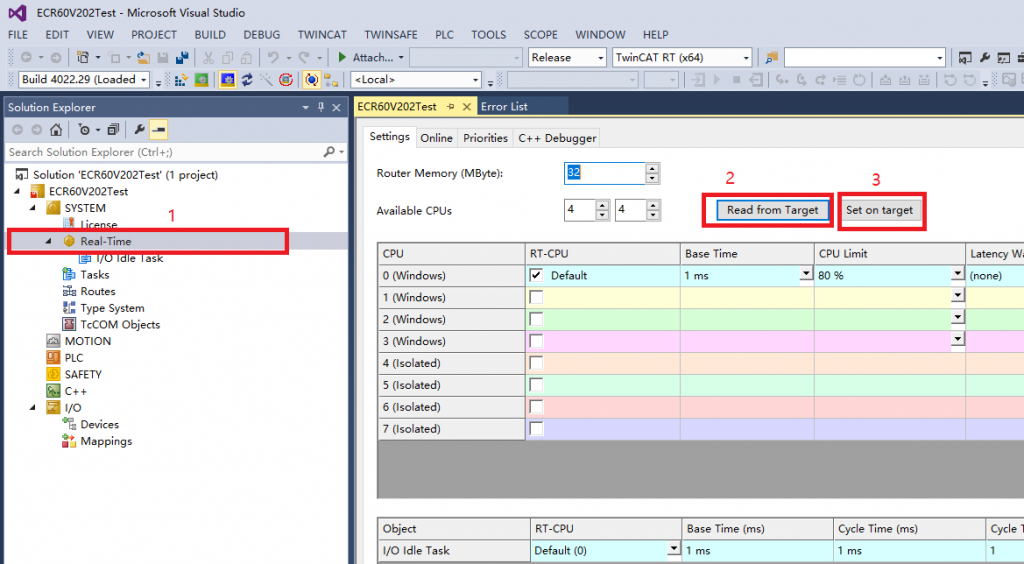Click the New Project toolbar icon
Viewport: 1024px width, 564px height.
click(83, 57)
